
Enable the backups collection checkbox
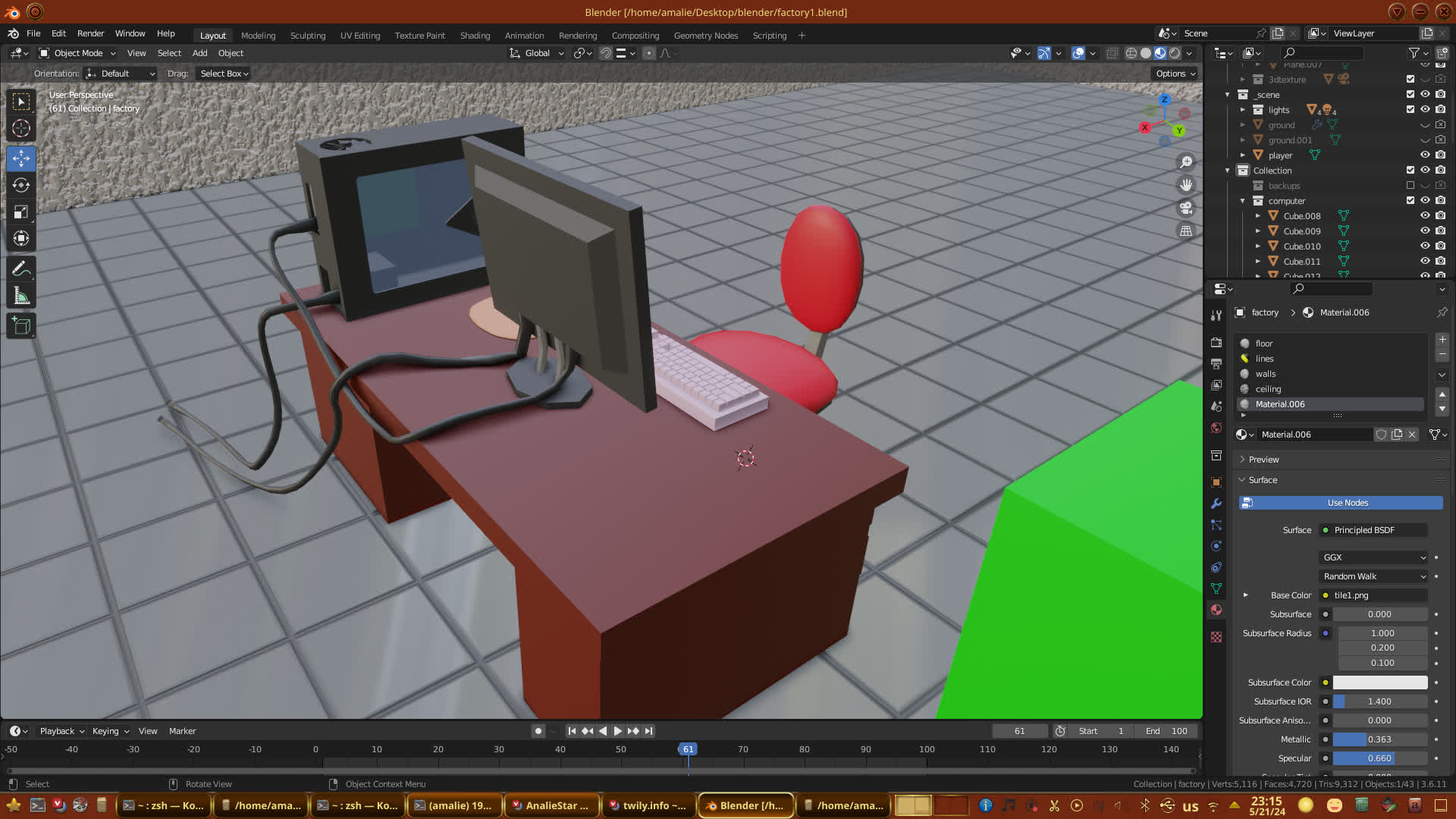click(x=1410, y=186)
